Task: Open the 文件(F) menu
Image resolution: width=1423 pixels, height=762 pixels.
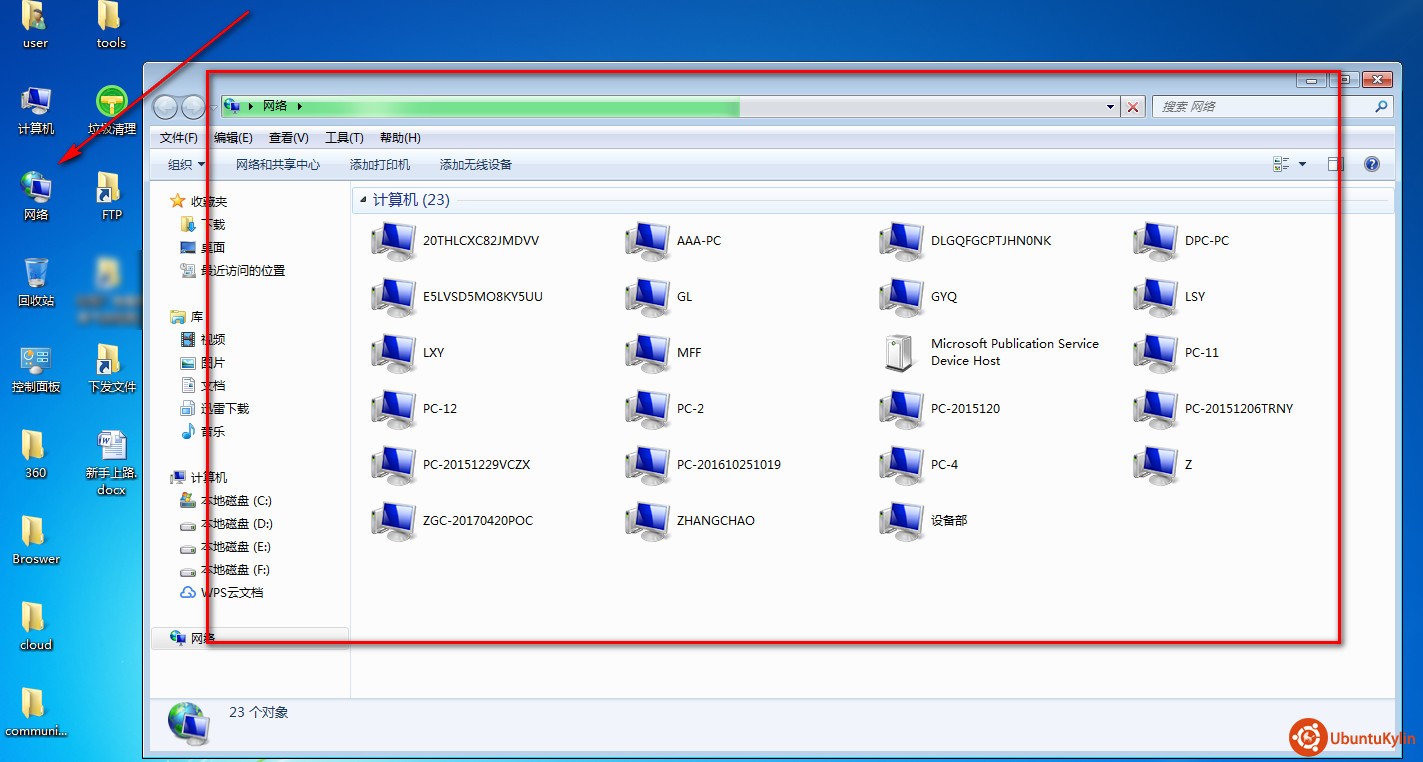Action: coord(179,138)
